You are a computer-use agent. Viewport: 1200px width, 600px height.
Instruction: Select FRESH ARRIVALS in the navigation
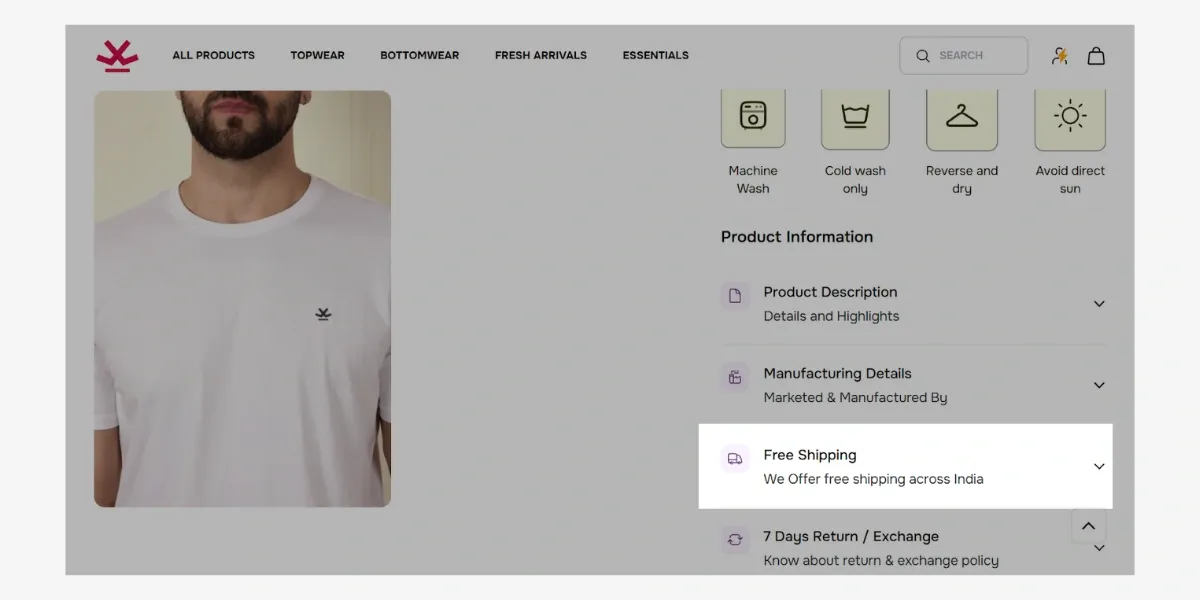[540, 55]
